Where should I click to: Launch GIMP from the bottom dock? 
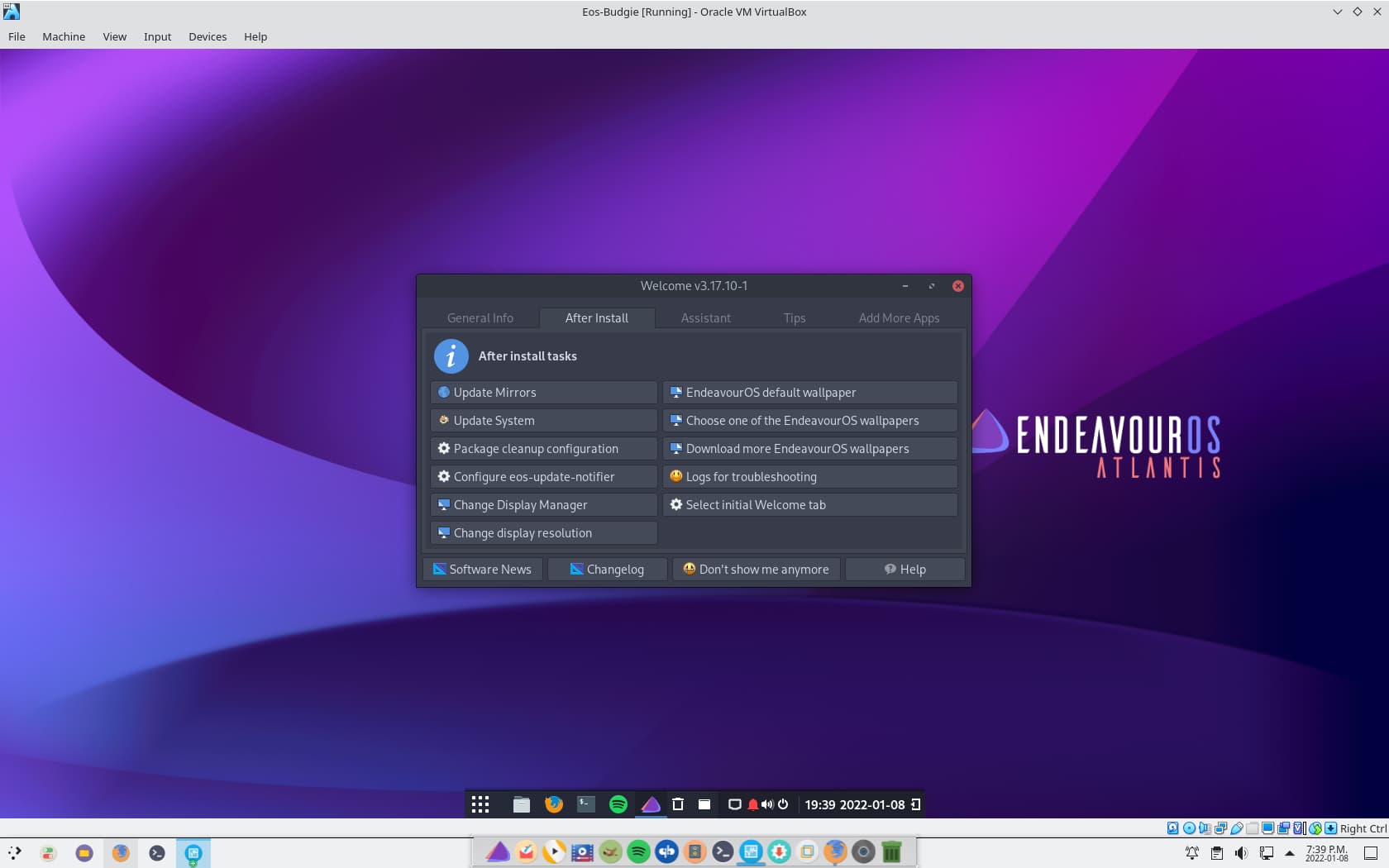point(610,851)
